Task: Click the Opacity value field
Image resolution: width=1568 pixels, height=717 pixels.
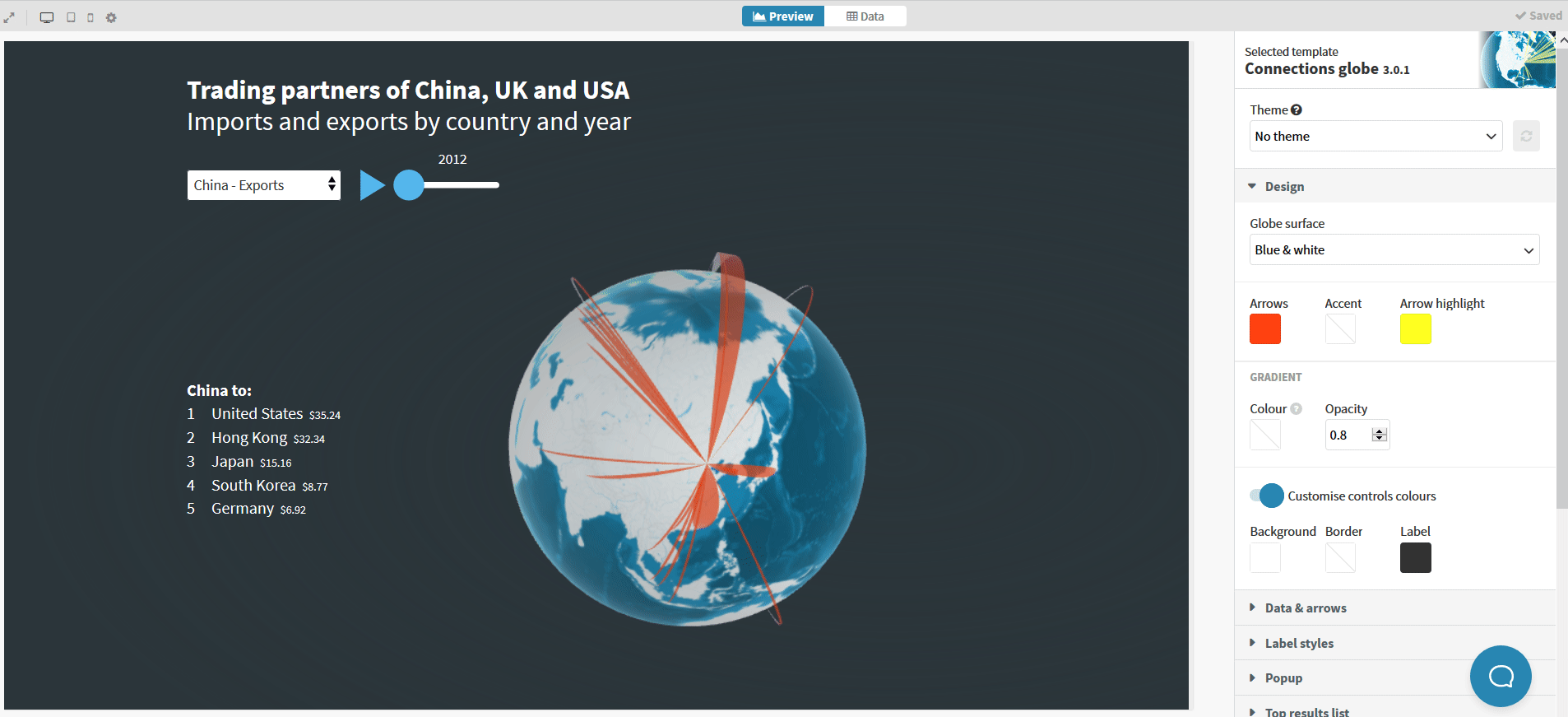Action: (1348, 435)
